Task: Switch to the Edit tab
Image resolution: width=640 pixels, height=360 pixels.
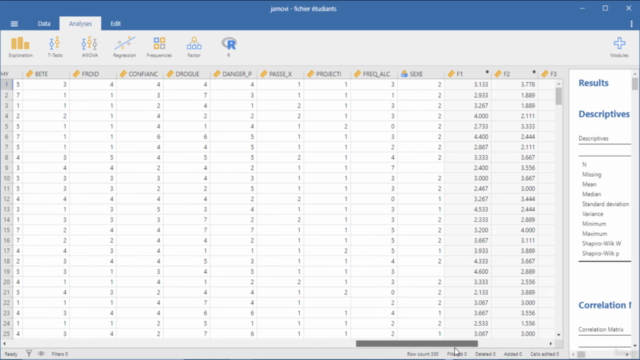Action: click(x=116, y=24)
